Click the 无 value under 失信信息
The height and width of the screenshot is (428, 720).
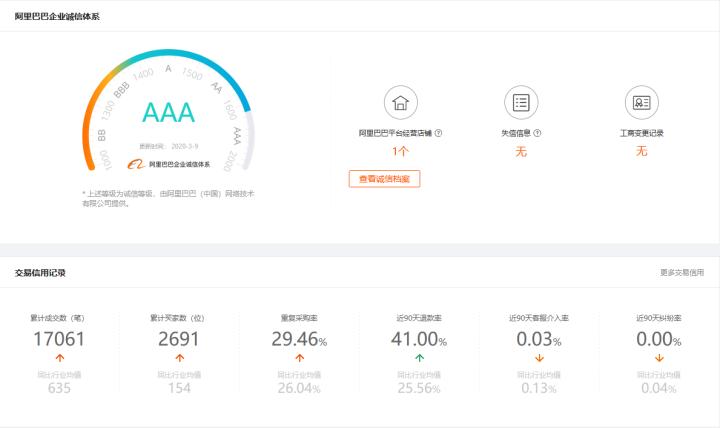(x=521, y=151)
